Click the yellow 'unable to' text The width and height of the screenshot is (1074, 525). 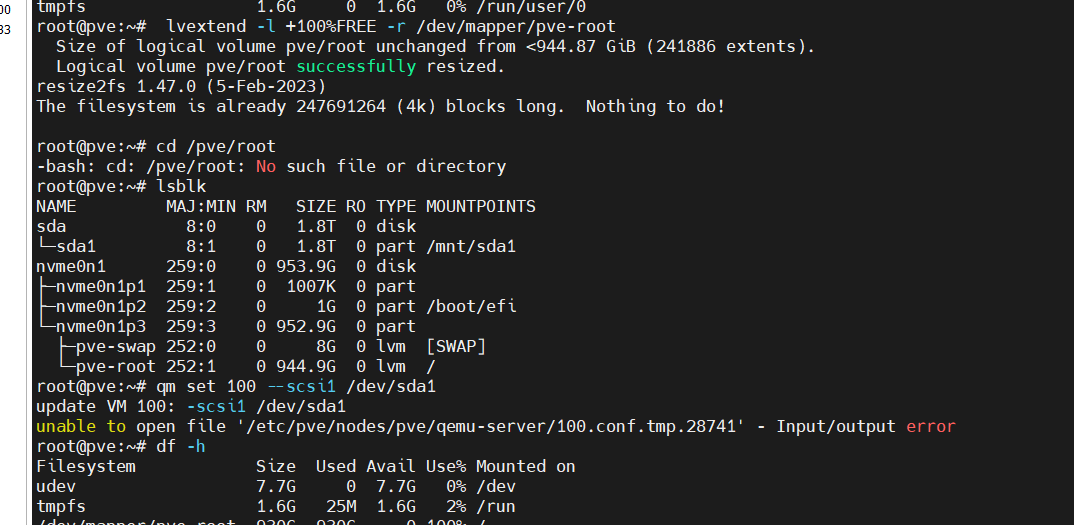tap(81, 426)
